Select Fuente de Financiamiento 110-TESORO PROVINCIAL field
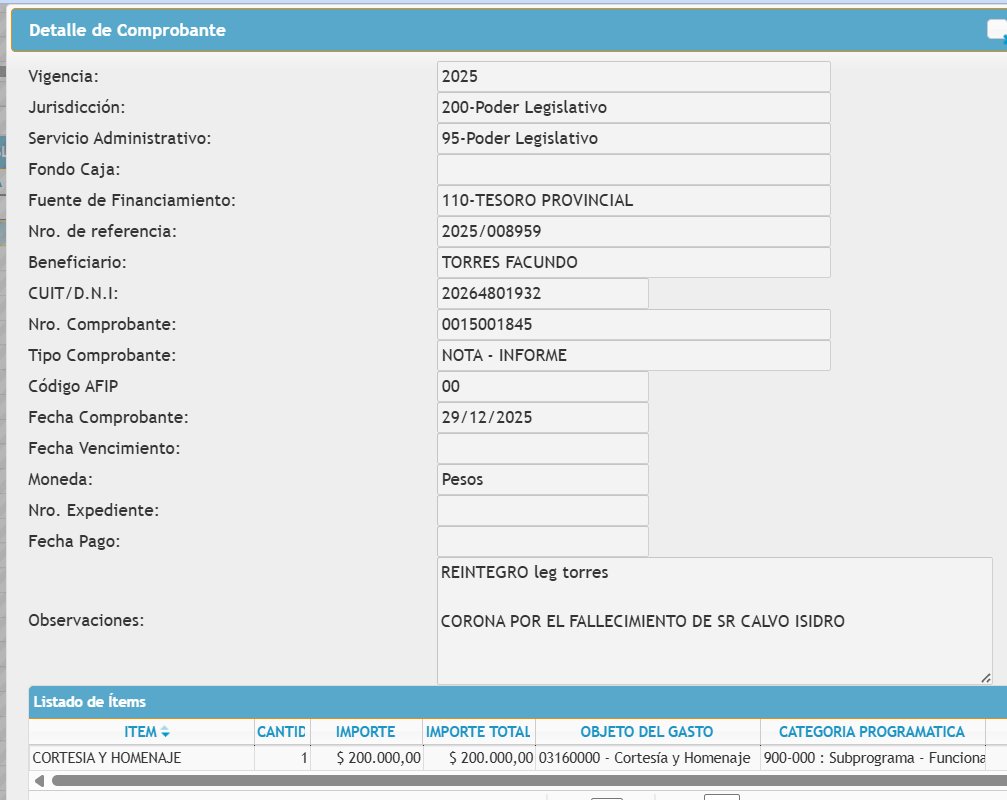The height and width of the screenshot is (800, 1007). pyautogui.click(x=633, y=200)
